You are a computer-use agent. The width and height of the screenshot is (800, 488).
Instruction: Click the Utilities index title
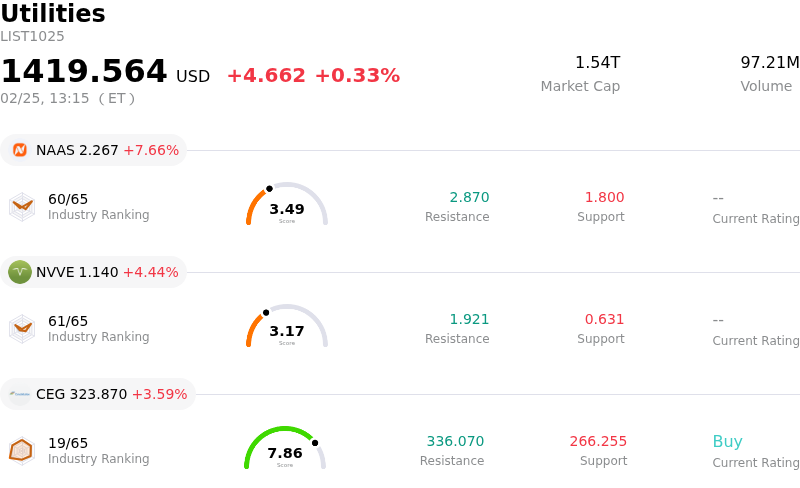pos(53,14)
